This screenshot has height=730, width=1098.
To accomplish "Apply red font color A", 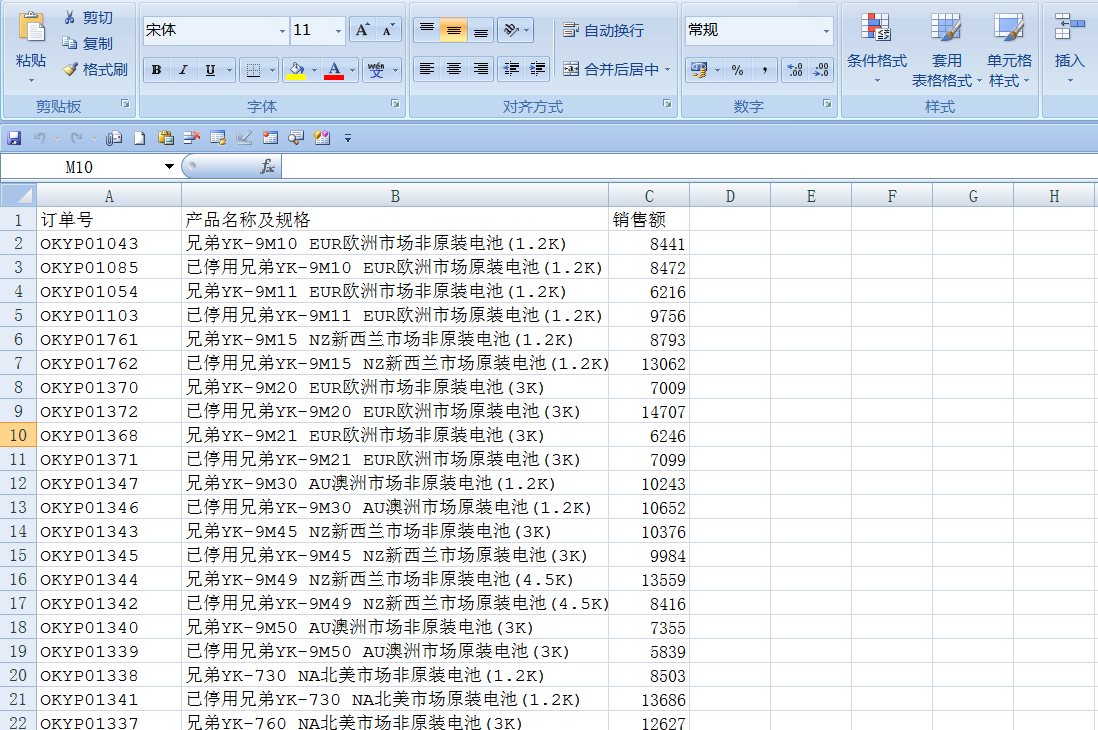I will 334,70.
